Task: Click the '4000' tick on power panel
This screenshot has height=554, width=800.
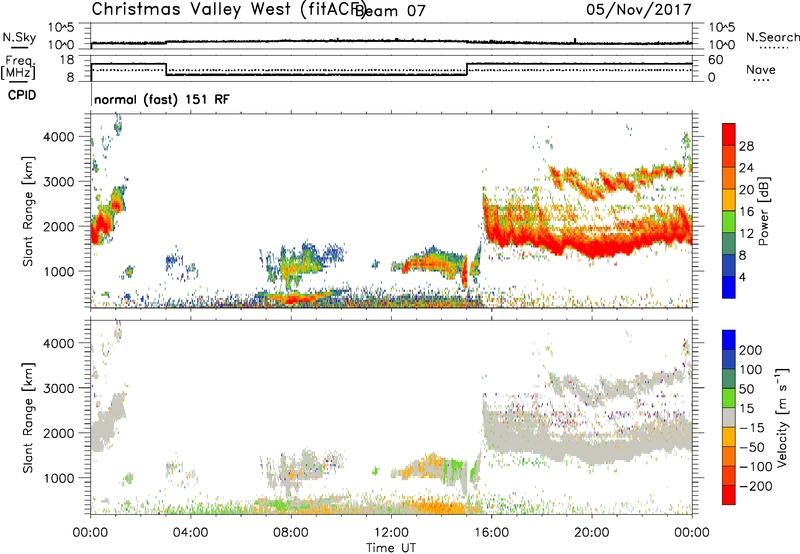Action: coord(59,137)
